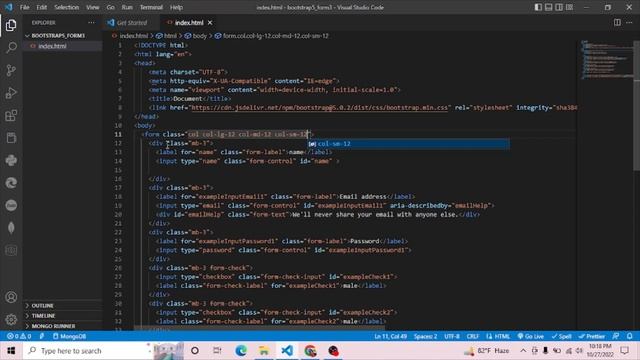The width and height of the screenshot is (640, 360).
Task: Open the View menu
Action: (93, 7)
